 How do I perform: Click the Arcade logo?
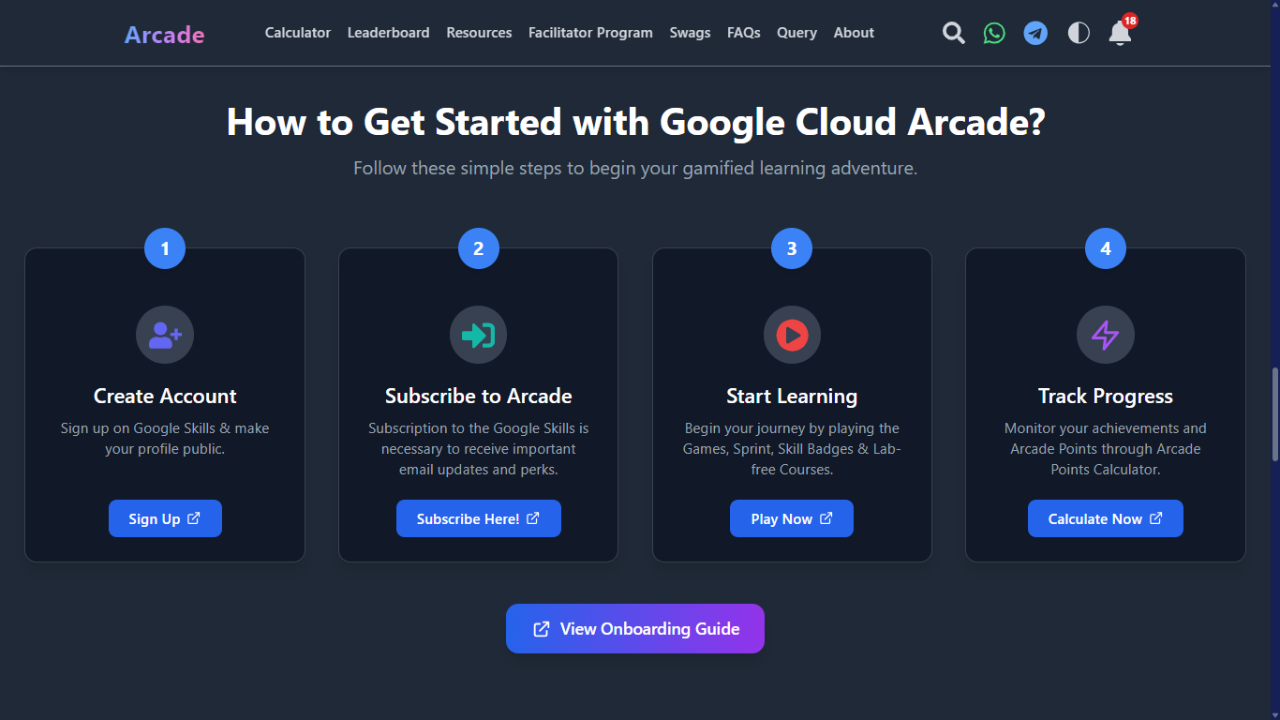click(x=164, y=34)
